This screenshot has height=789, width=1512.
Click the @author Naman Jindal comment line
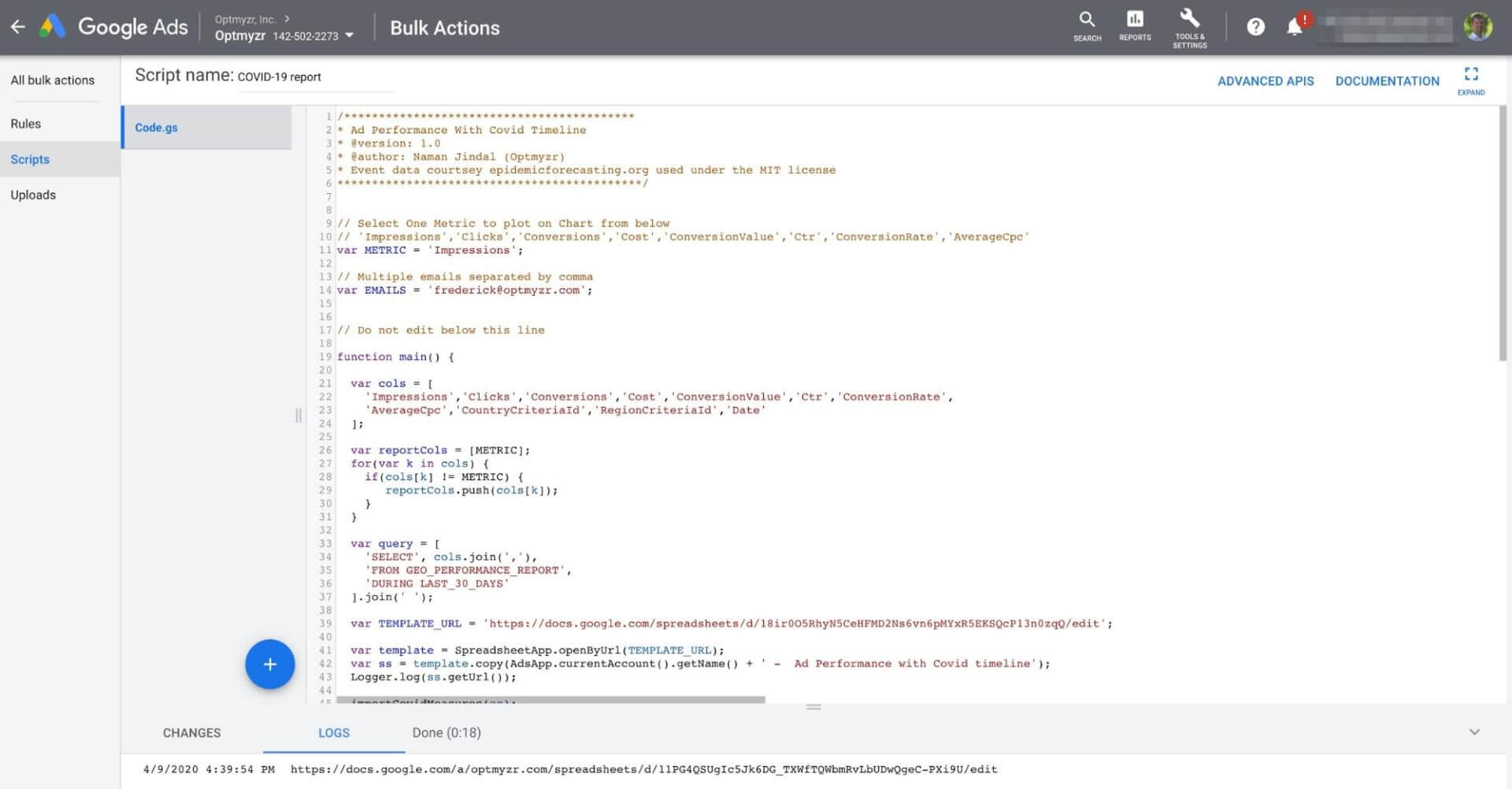[x=451, y=157]
